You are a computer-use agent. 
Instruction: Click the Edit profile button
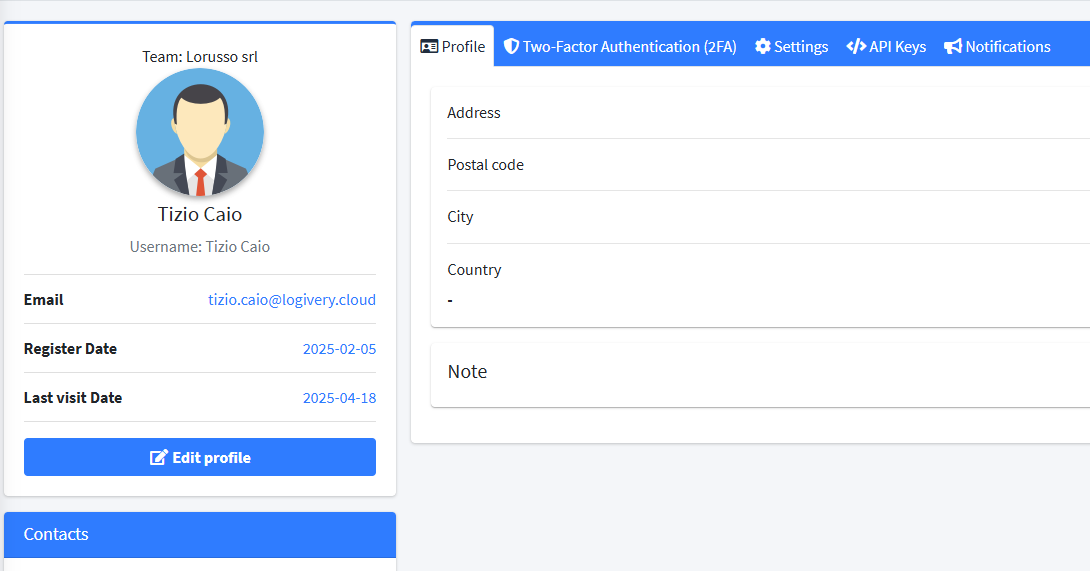[x=200, y=457]
